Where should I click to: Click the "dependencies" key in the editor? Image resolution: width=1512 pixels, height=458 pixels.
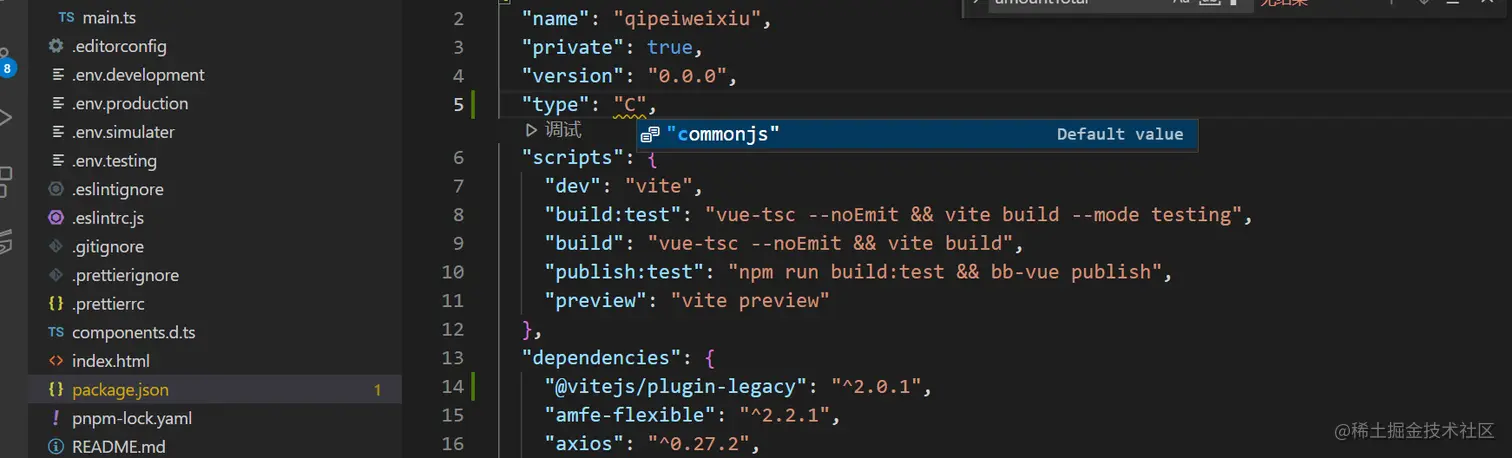pyautogui.click(x=602, y=358)
